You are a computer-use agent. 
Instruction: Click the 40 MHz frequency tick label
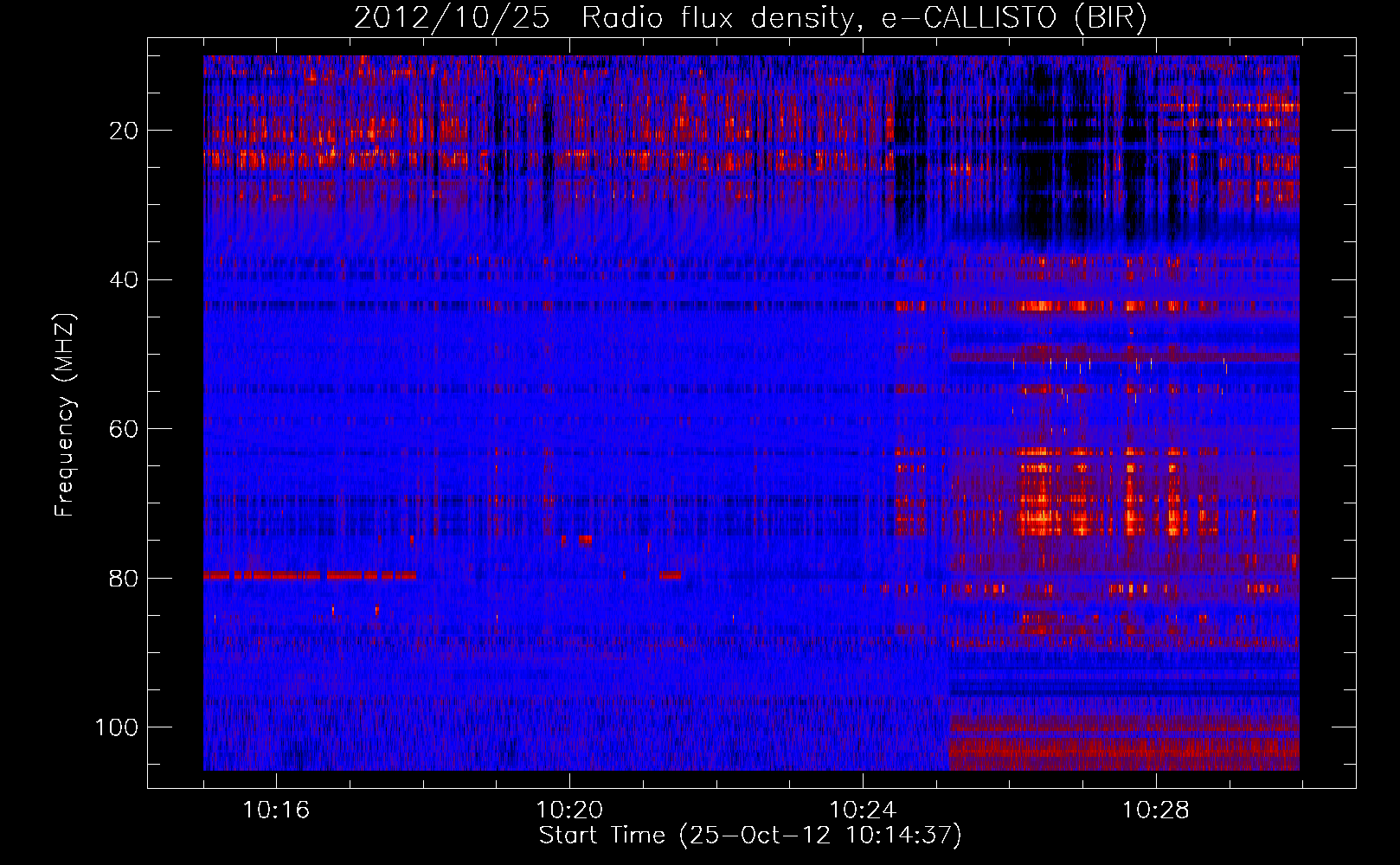pyautogui.click(x=124, y=279)
